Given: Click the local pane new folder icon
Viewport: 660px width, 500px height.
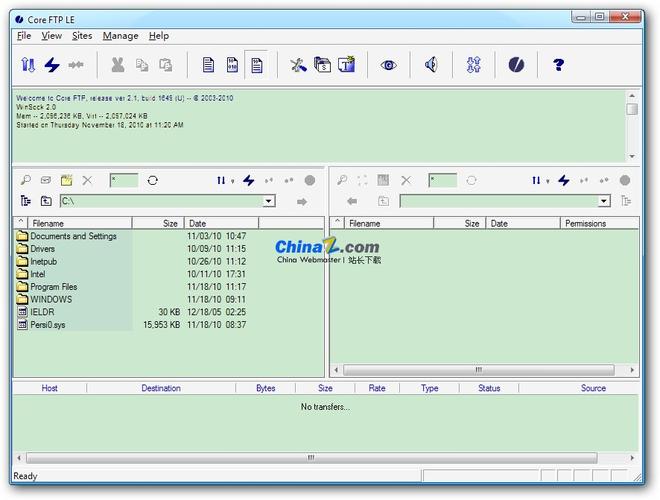Looking at the screenshot, I should coord(66,180).
